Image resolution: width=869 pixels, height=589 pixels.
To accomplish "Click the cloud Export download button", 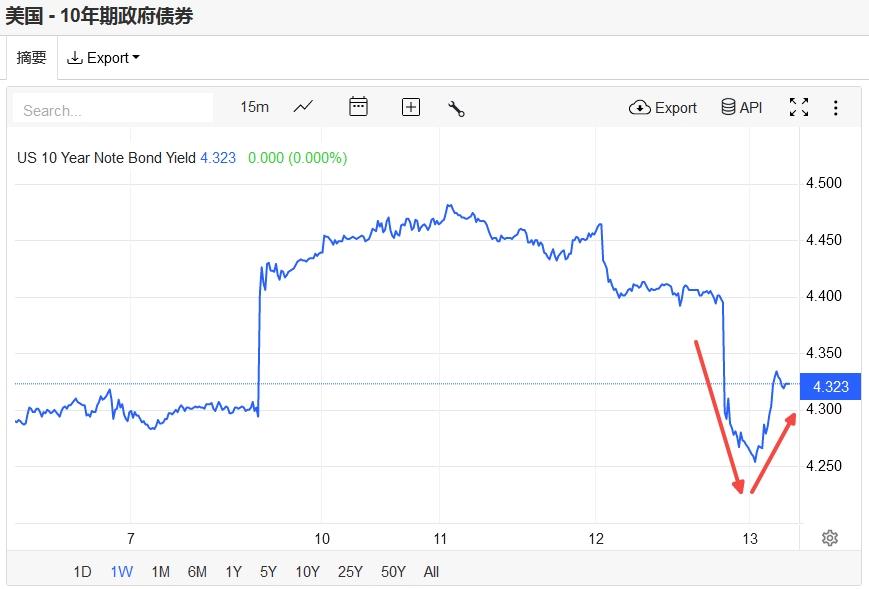I will 663,107.
